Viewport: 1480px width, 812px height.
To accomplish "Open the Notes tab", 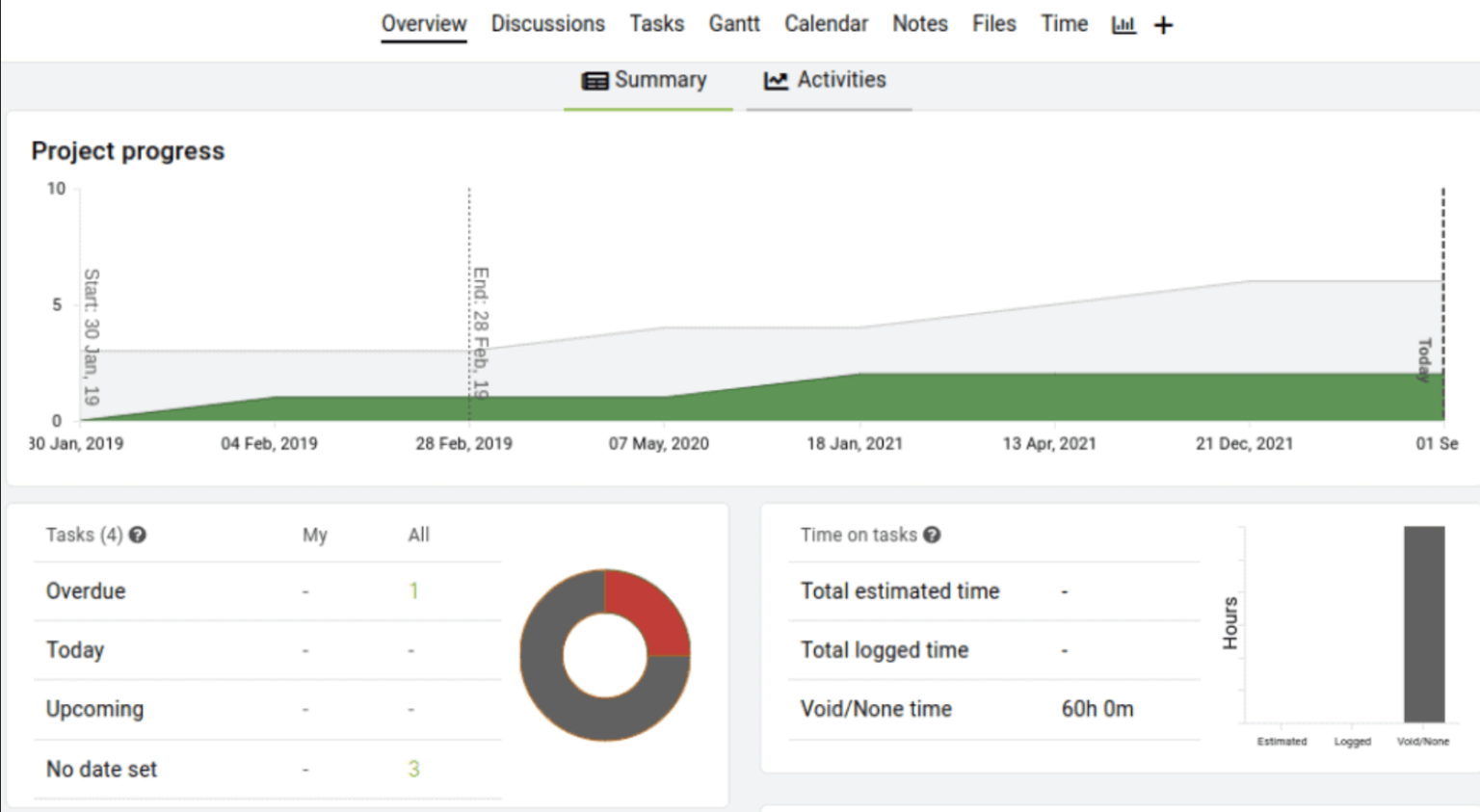I will [x=919, y=24].
